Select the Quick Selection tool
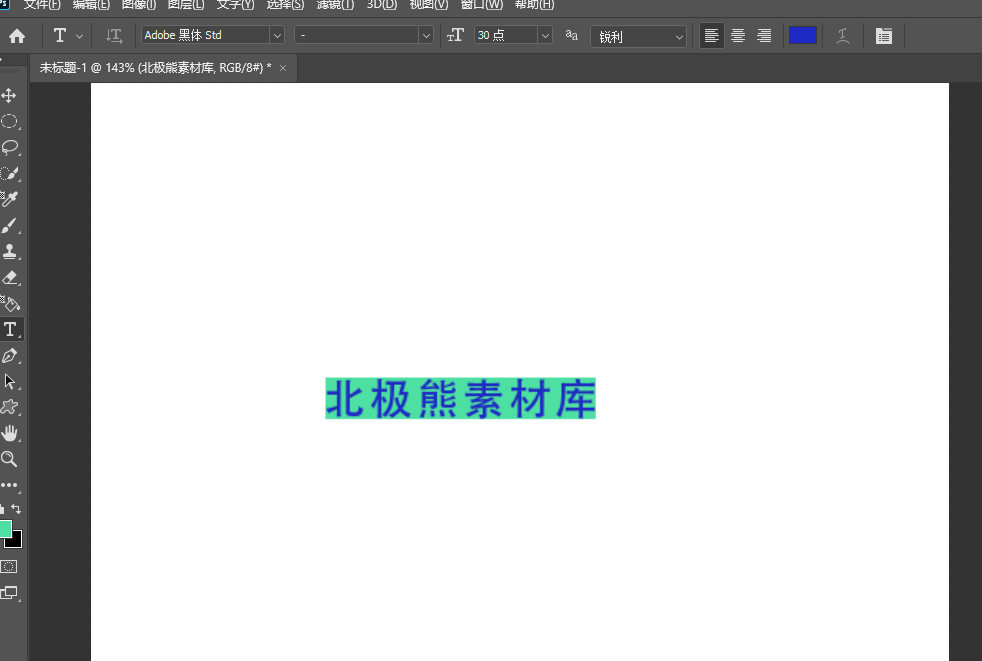Screen dimensions: 982x661 (9, 174)
